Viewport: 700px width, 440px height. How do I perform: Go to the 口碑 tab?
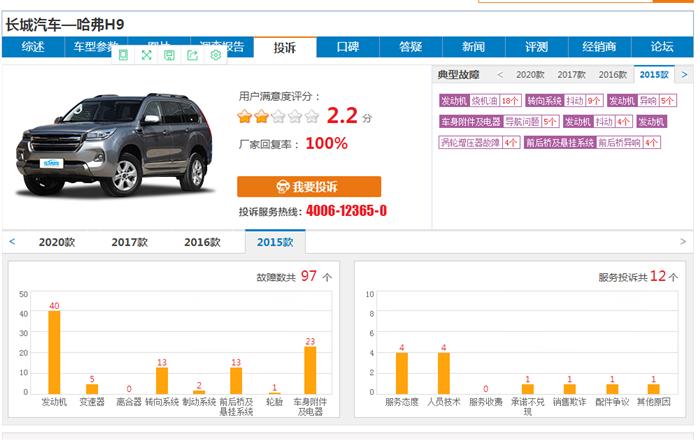(x=348, y=47)
